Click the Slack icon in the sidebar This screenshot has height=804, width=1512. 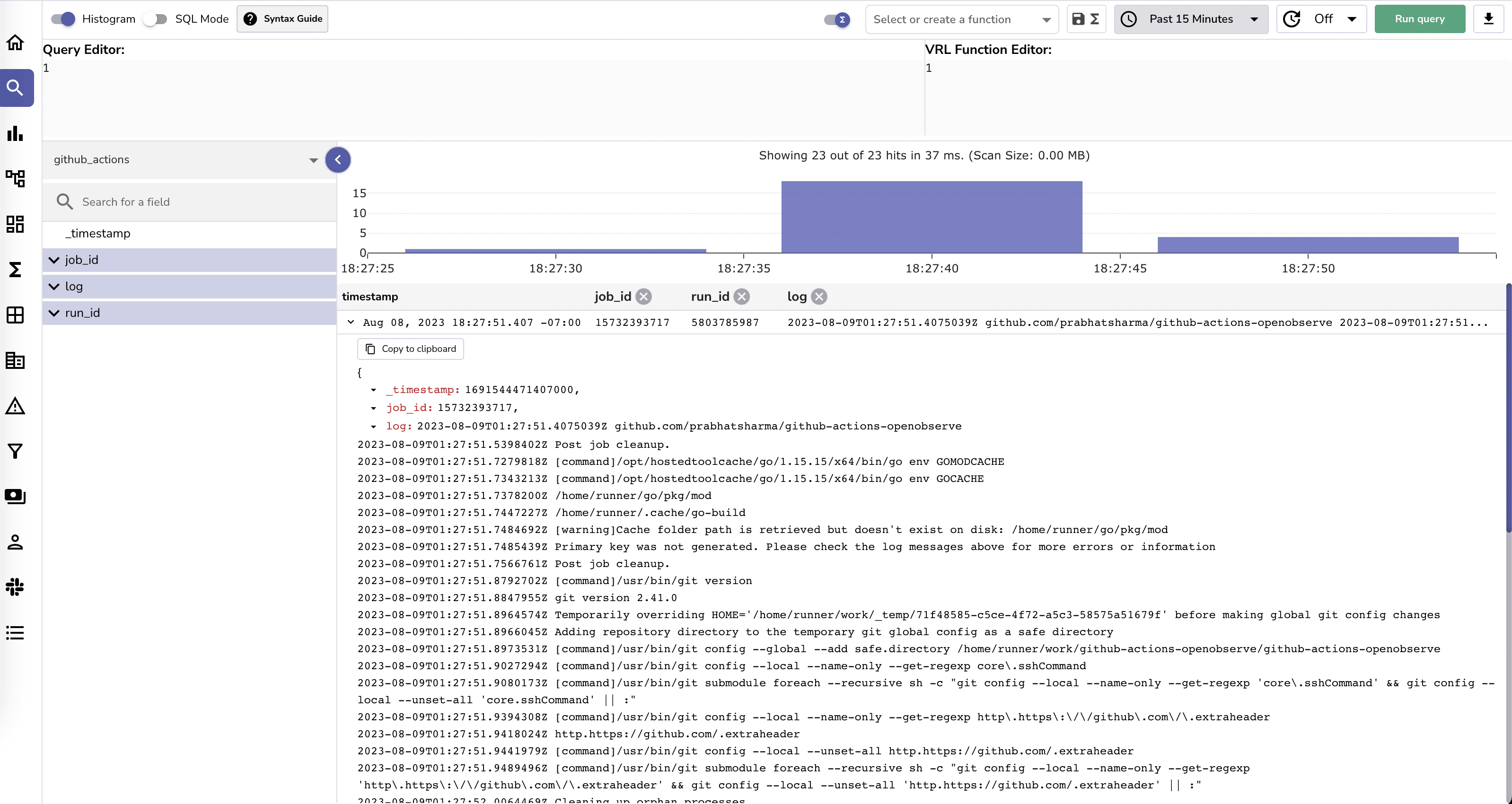(x=15, y=587)
